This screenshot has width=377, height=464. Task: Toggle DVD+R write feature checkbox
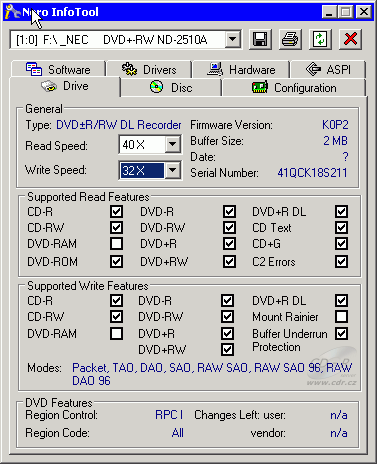227,334
